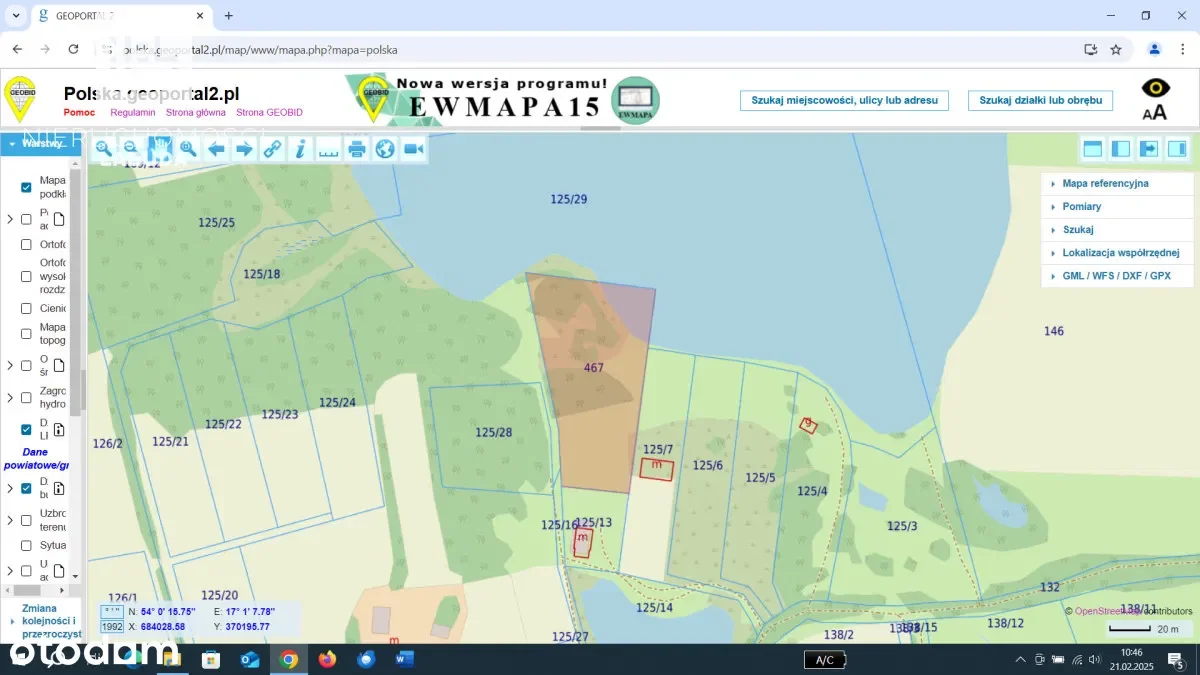Expand the Mapa referencyjna section
Screen dimensions: 1200x675
(x=1104, y=184)
